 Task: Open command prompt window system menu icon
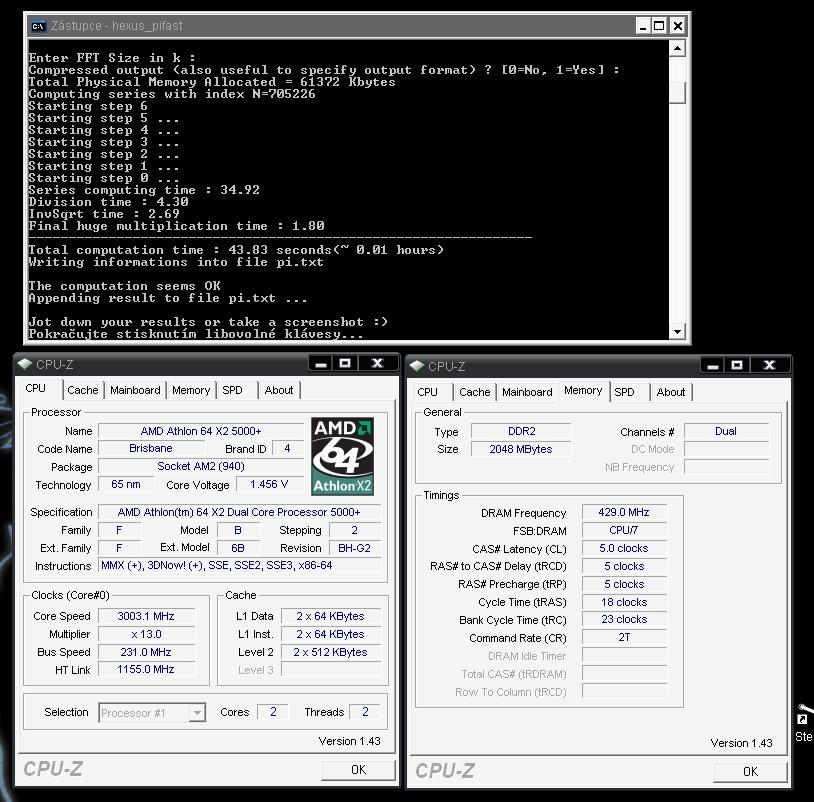click(38, 26)
